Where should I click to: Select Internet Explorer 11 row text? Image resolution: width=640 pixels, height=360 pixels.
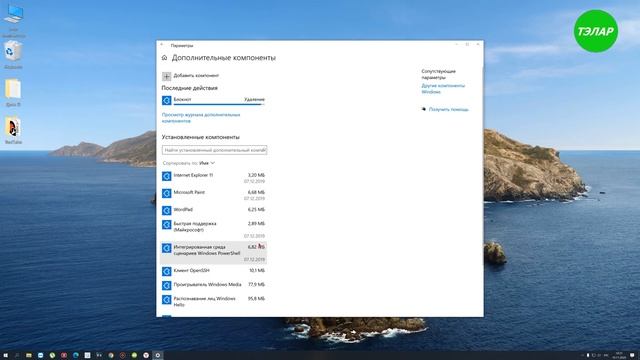pos(193,175)
